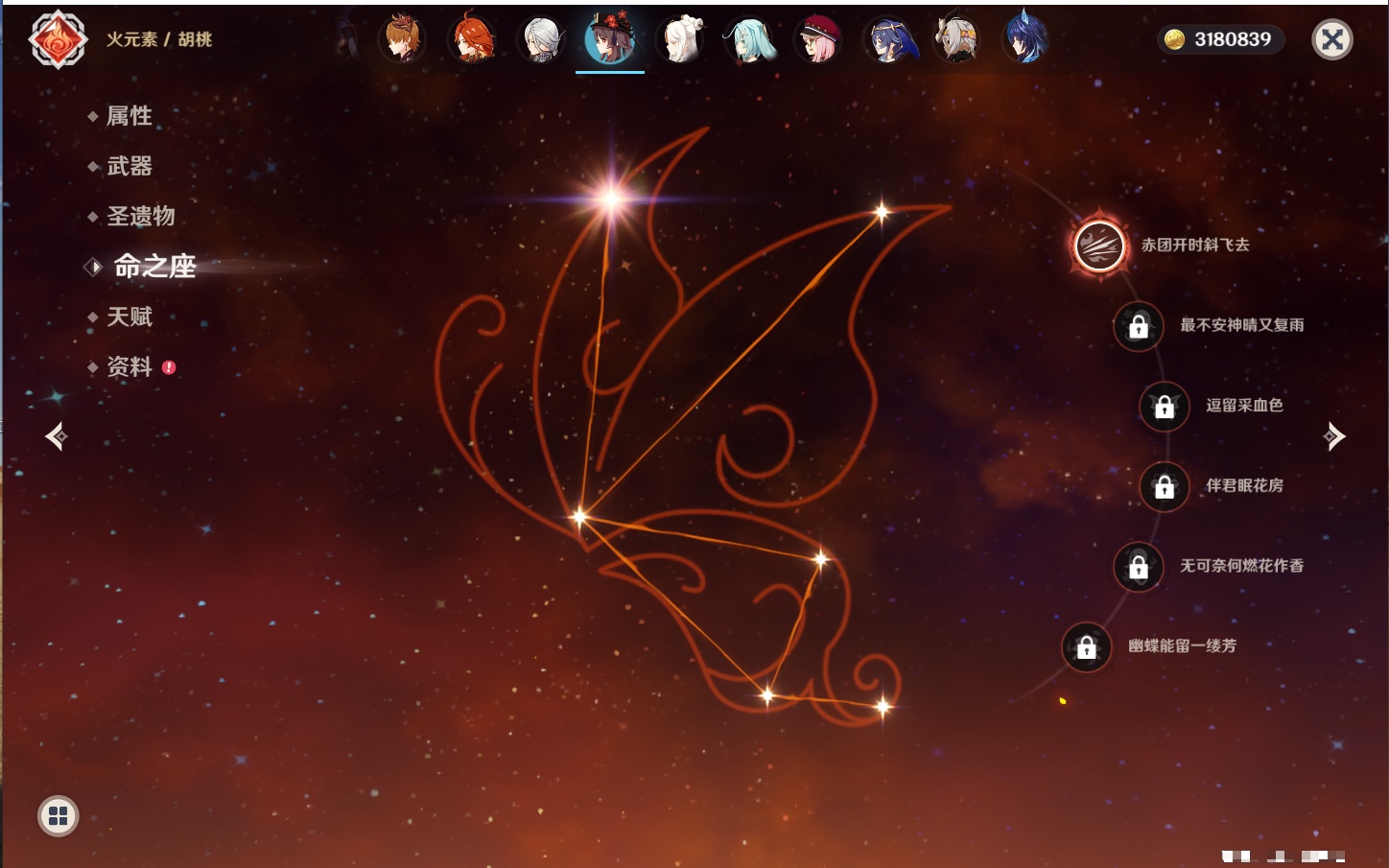This screenshot has width=1389, height=868.
Task: Click locked constellation icon 逗留采血色
Action: [1165, 406]
